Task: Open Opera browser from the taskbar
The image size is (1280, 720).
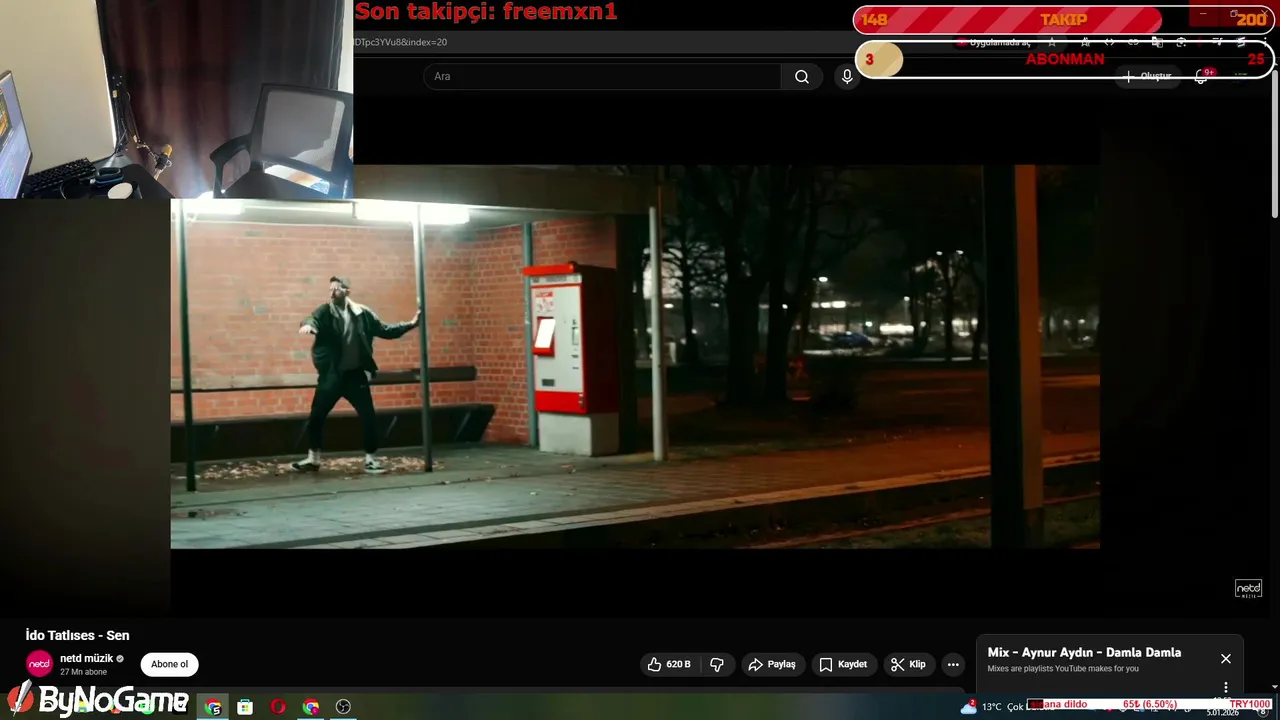Action: pyautogui.click(x=278, y=707)
